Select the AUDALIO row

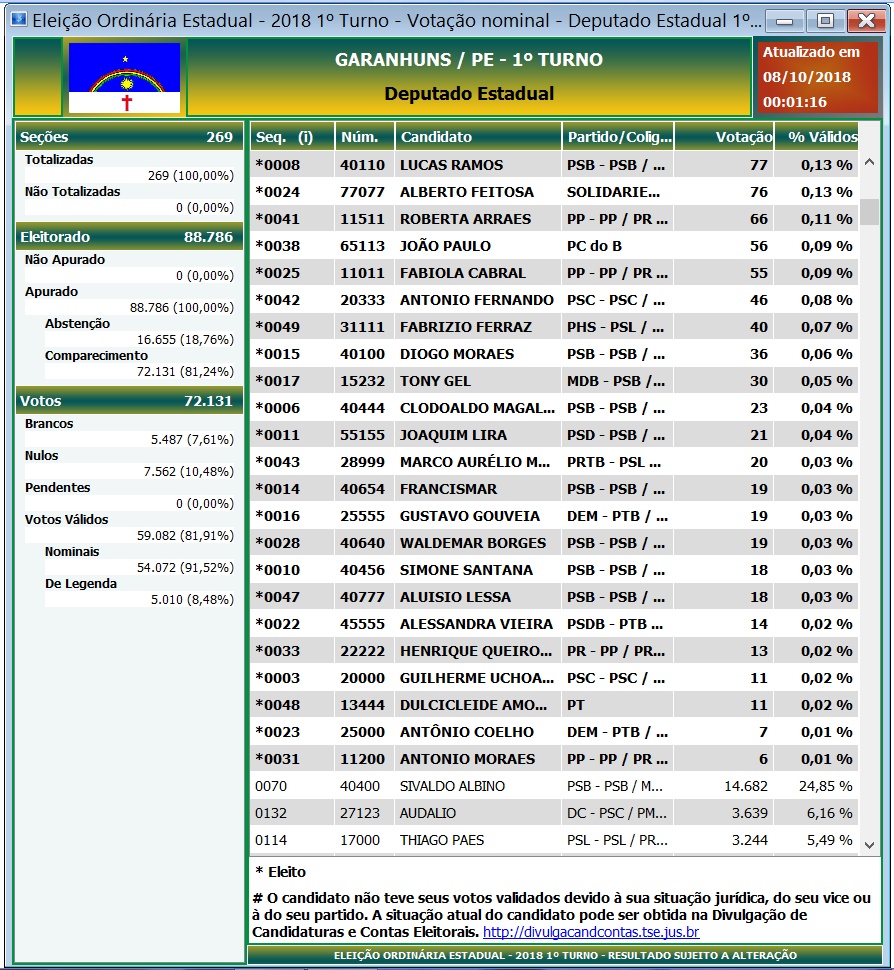click(554, 813)
